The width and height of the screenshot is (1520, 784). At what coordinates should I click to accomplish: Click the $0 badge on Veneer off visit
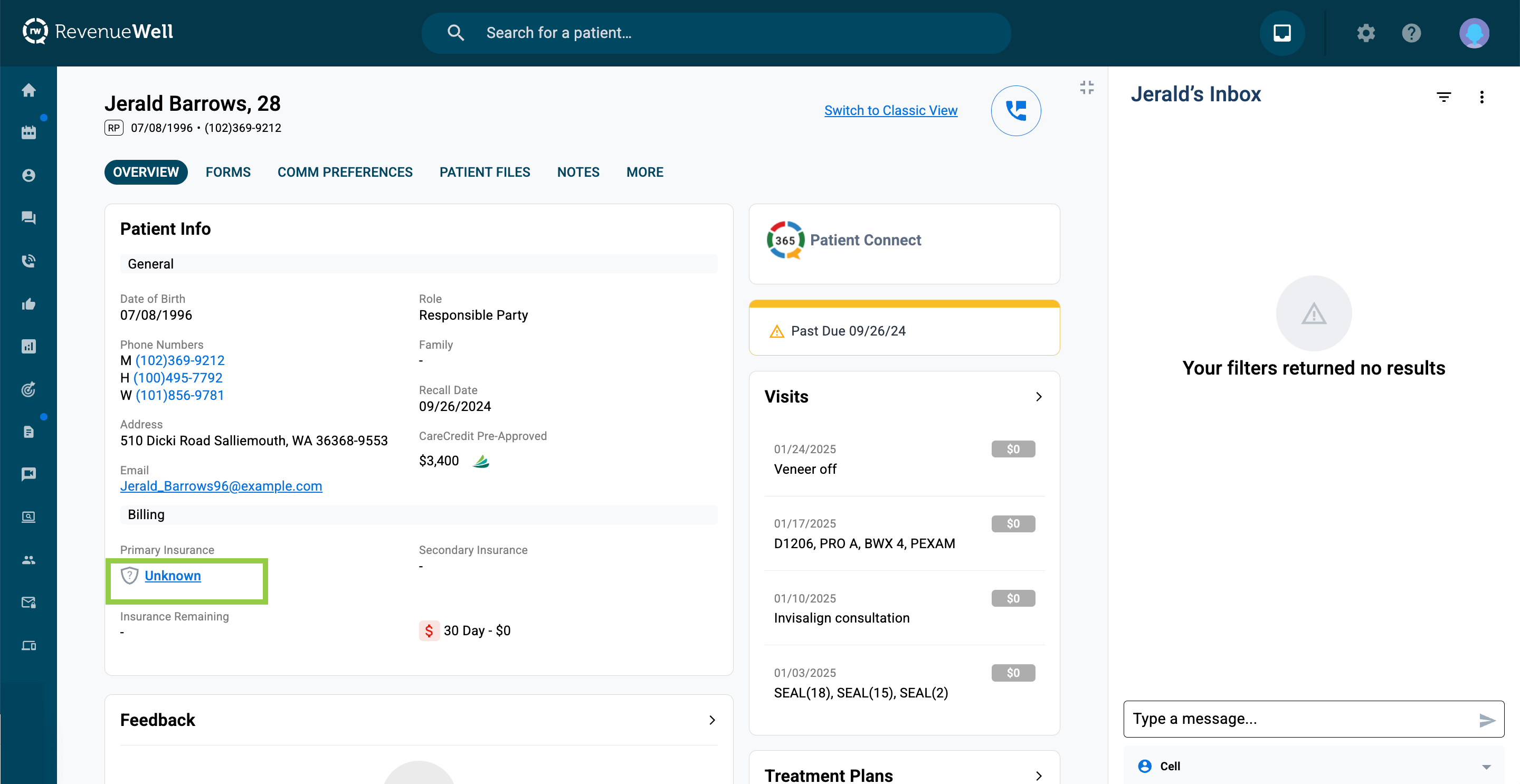(1013, 450)
